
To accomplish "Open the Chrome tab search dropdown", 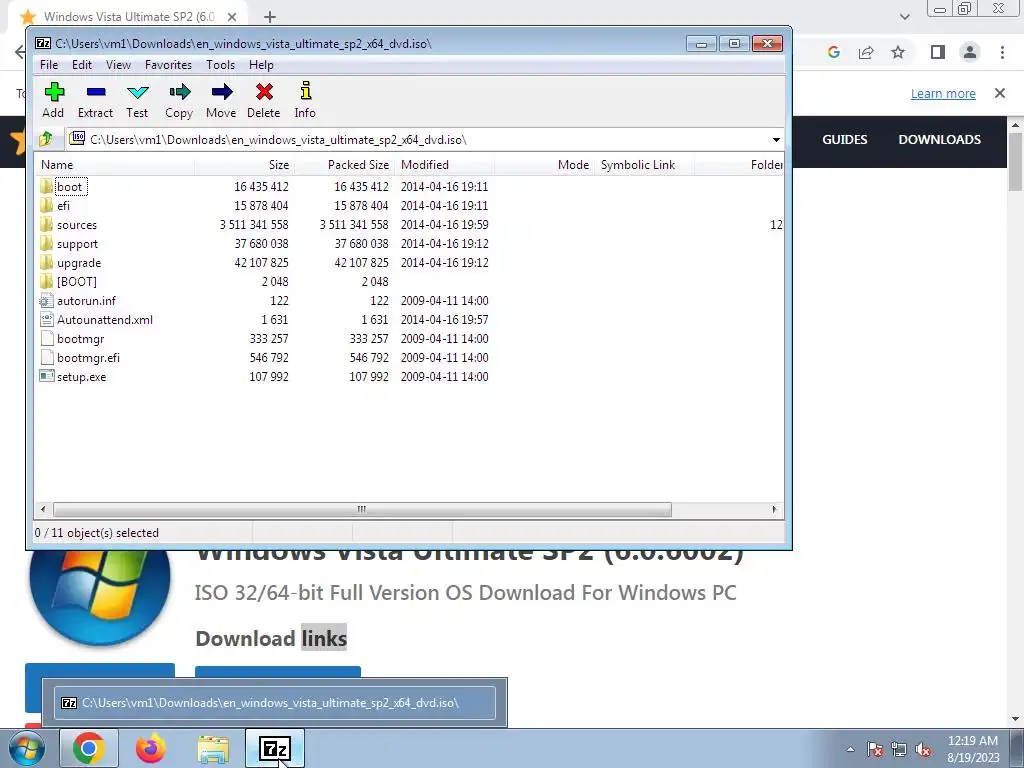I will pos(904,16).
